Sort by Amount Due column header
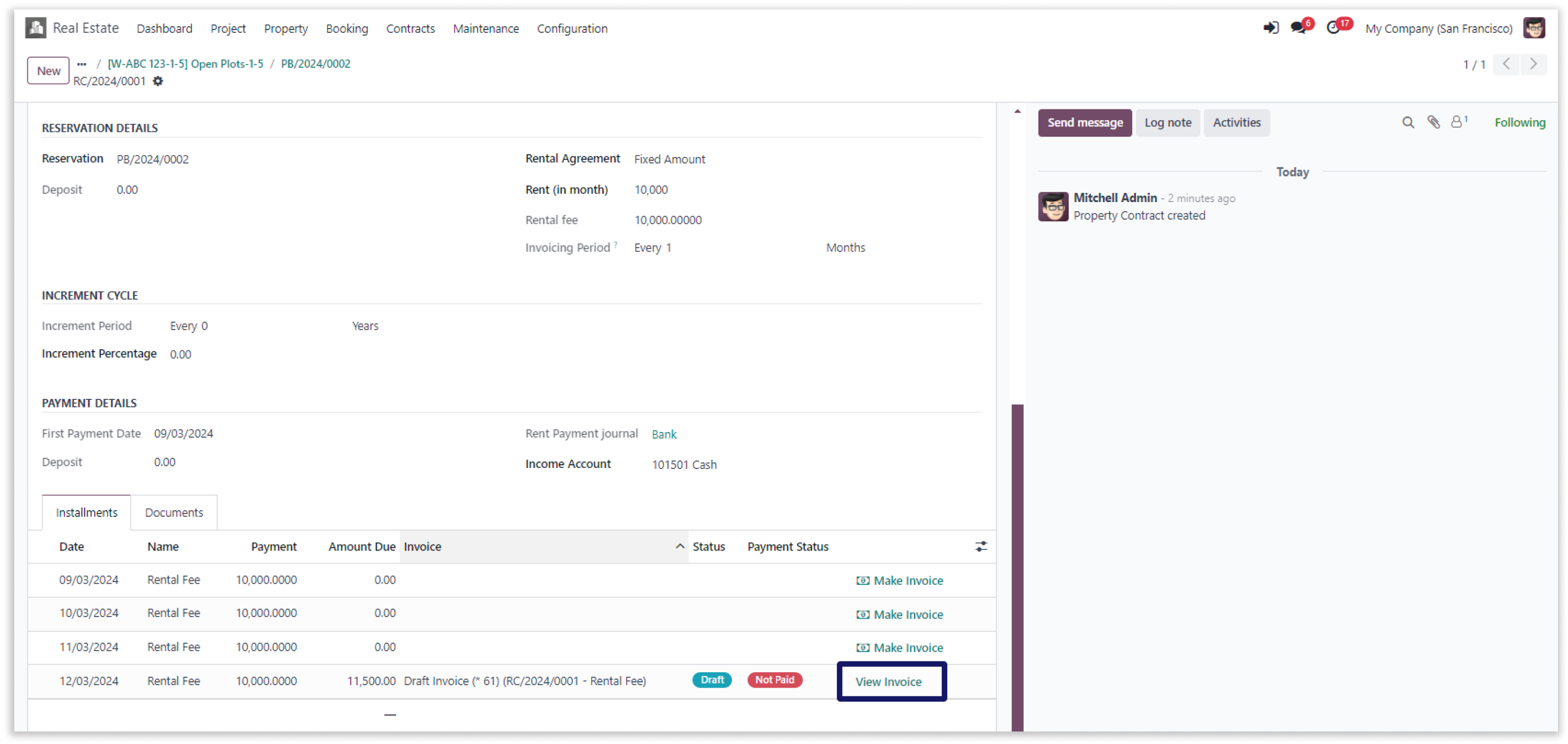The height and width of the screenshot is (744, 1568). tap(361, 547)
